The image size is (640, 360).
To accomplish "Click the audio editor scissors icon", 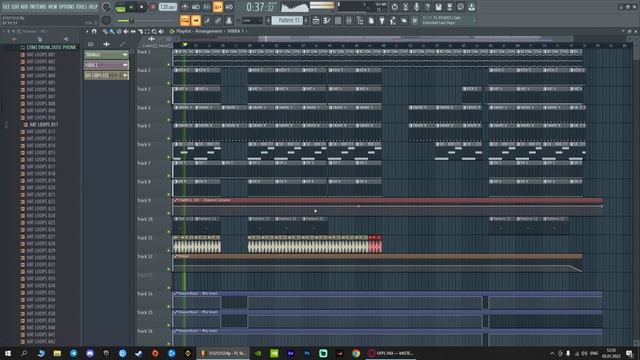I will (405, 7).
